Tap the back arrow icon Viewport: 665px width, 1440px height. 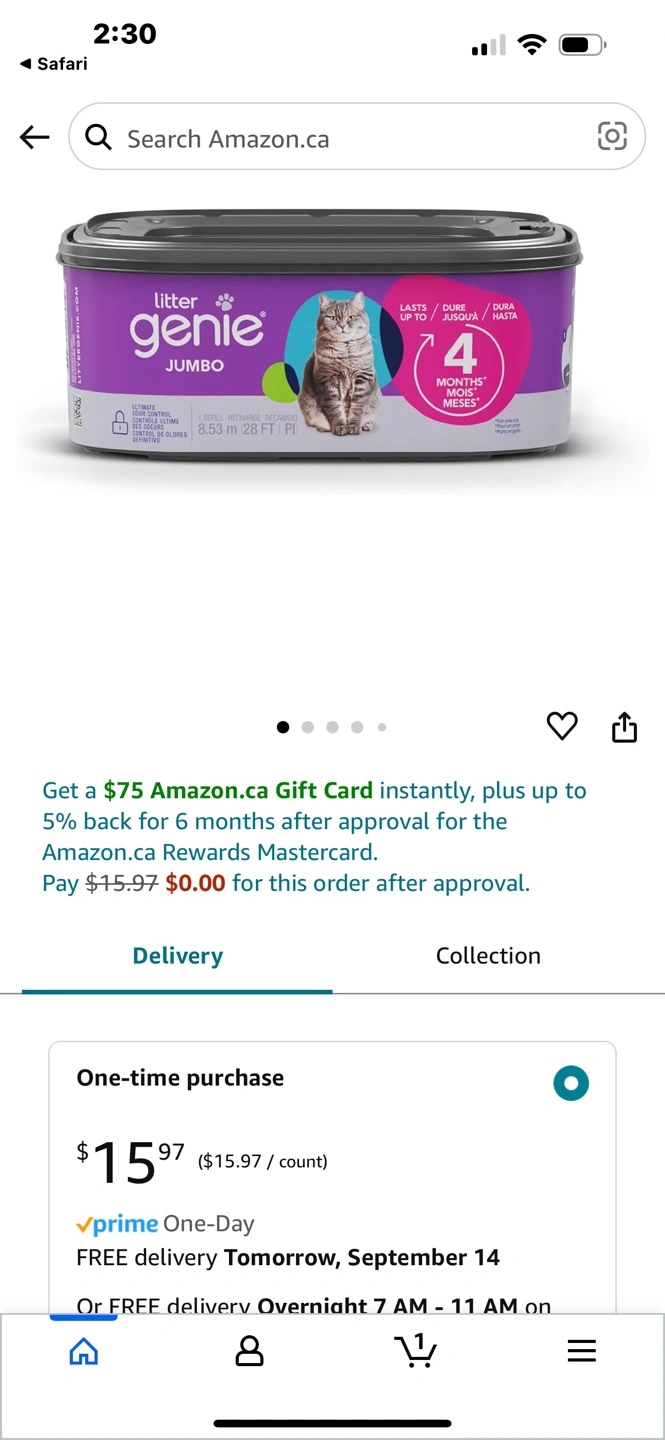tap(35, 137)
